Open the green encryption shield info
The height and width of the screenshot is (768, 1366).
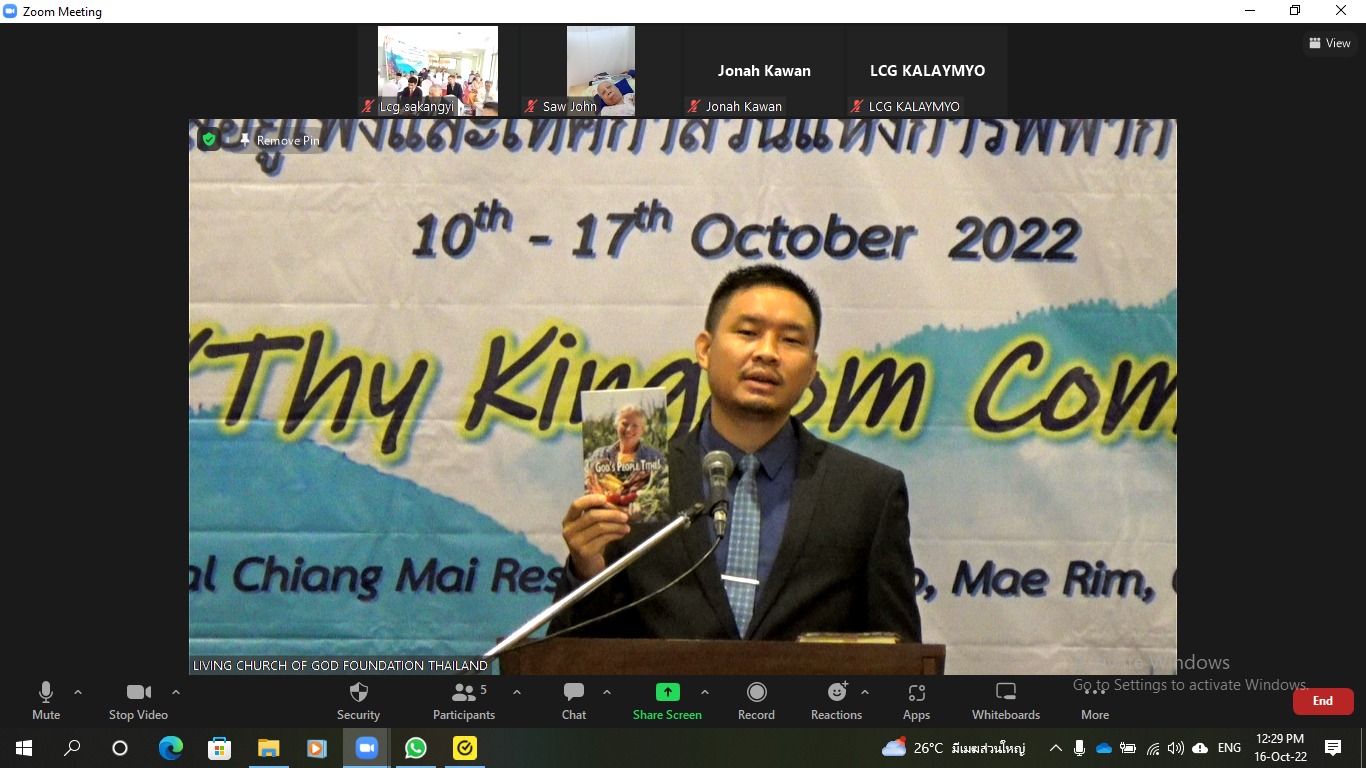coord(209,140)
